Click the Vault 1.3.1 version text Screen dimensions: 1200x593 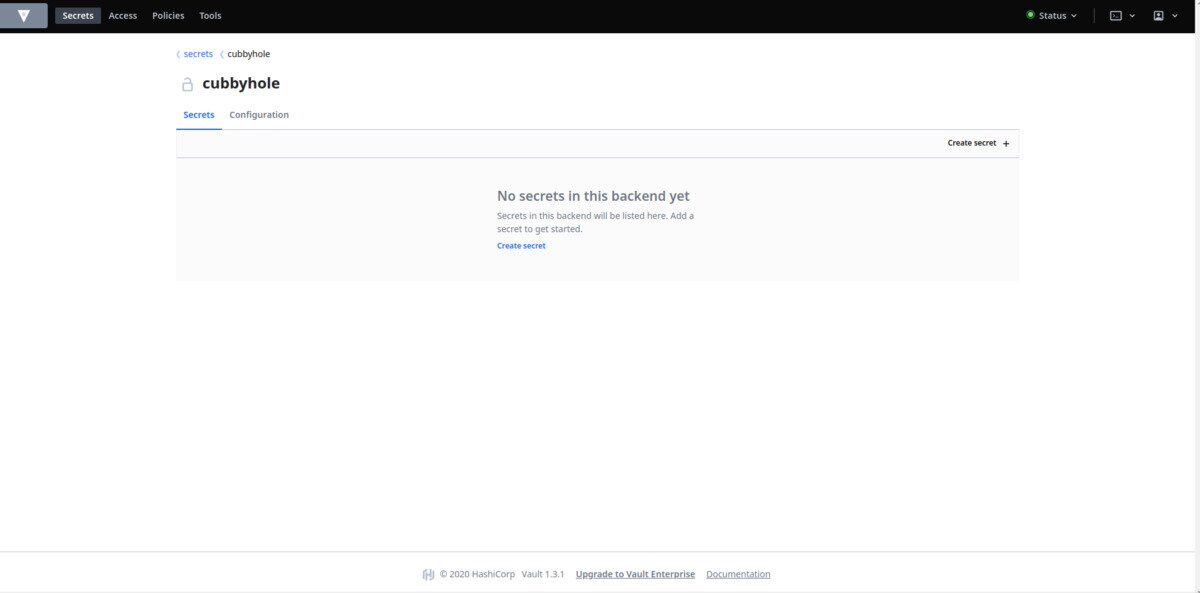click(x=543, y=575)
